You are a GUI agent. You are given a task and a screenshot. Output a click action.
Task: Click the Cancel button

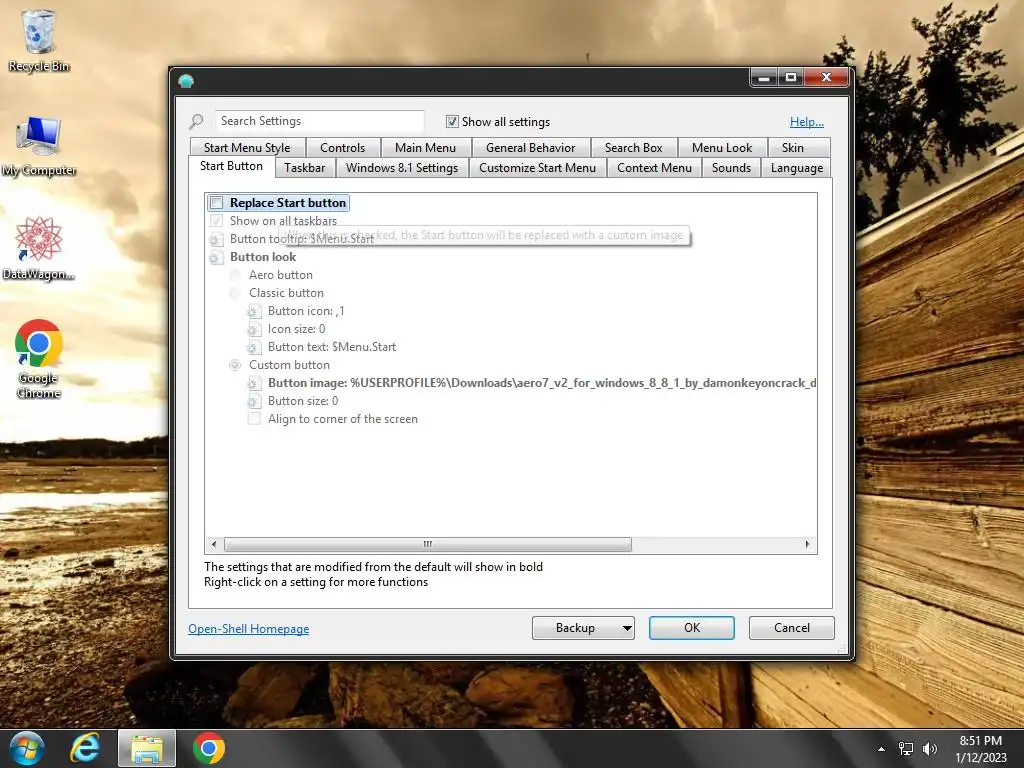click(792, 628)
